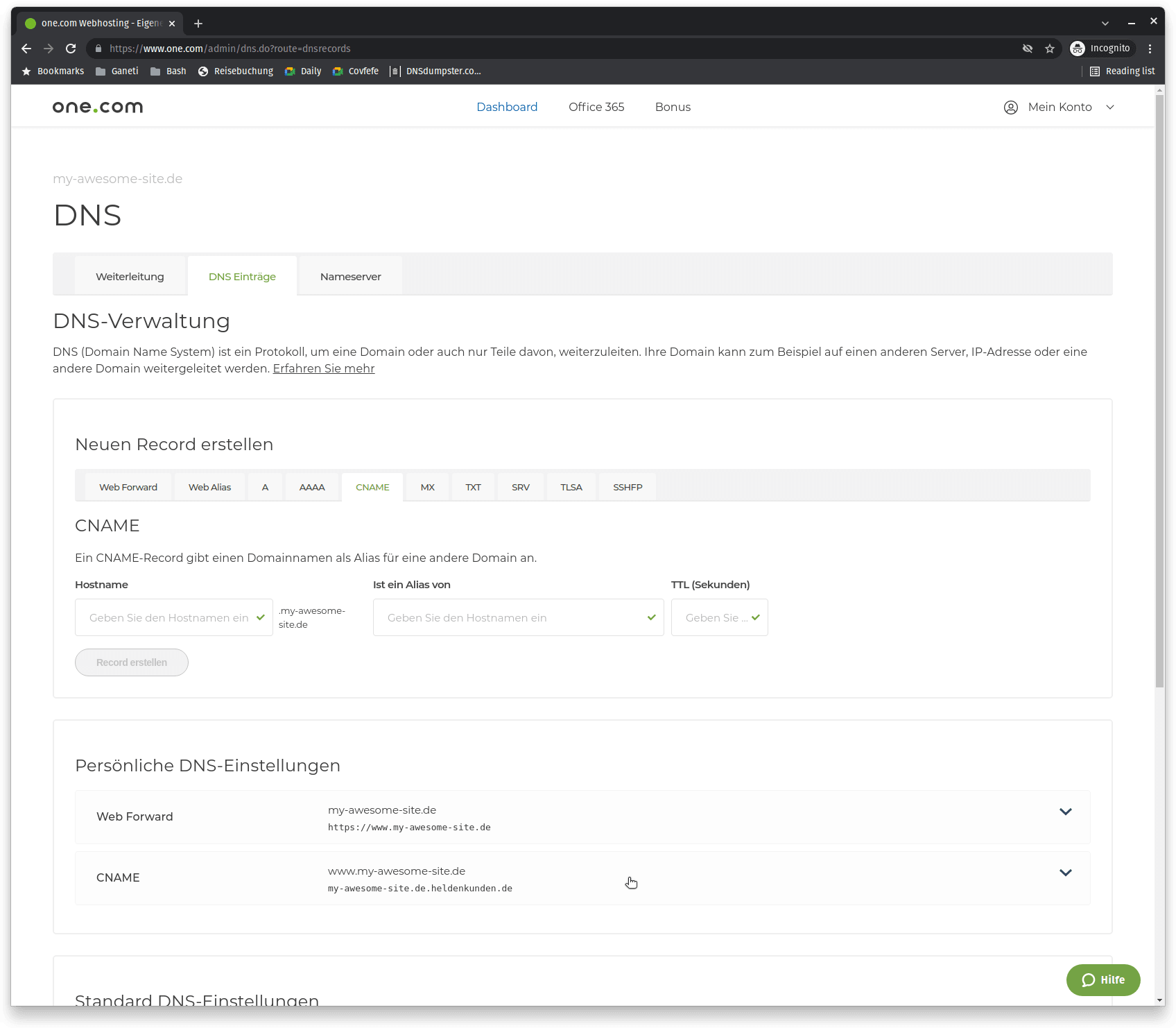Select the Web Forward record type tab
This screenshot has width=1176, height=1028.
point(128,487)
